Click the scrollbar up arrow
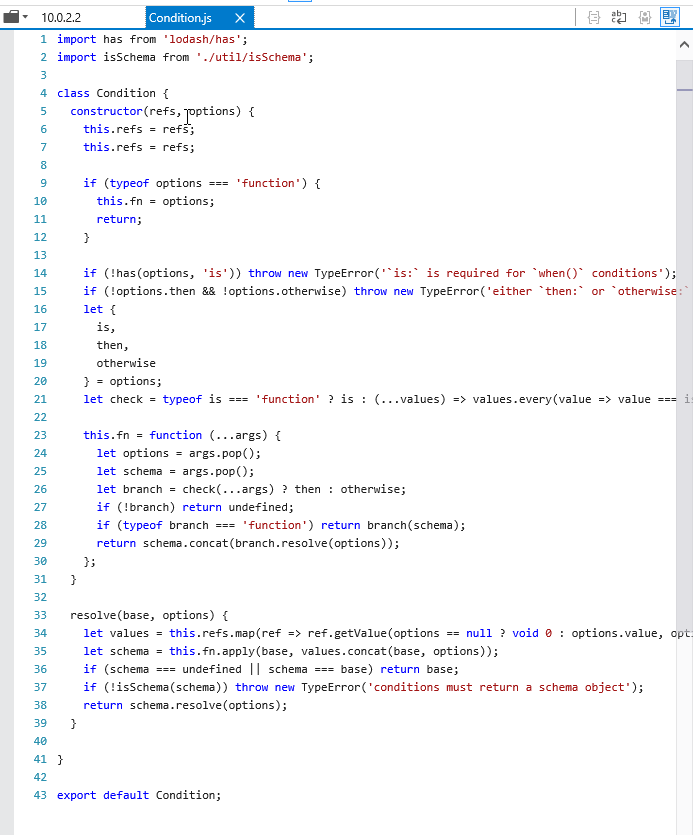Screen dimensions: 693x835 [x=684, y=45]
